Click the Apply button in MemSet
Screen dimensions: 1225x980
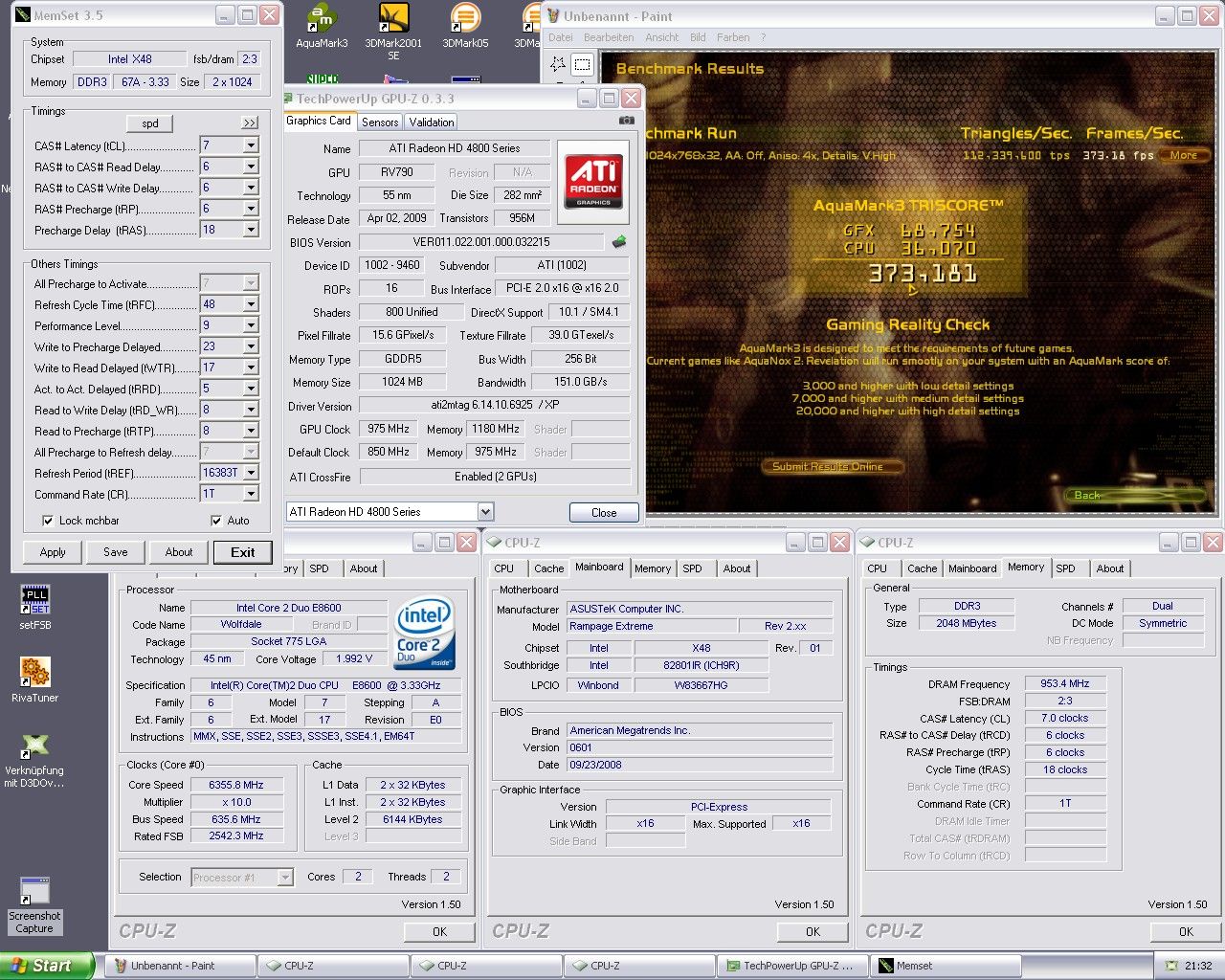tap(53, 552)
